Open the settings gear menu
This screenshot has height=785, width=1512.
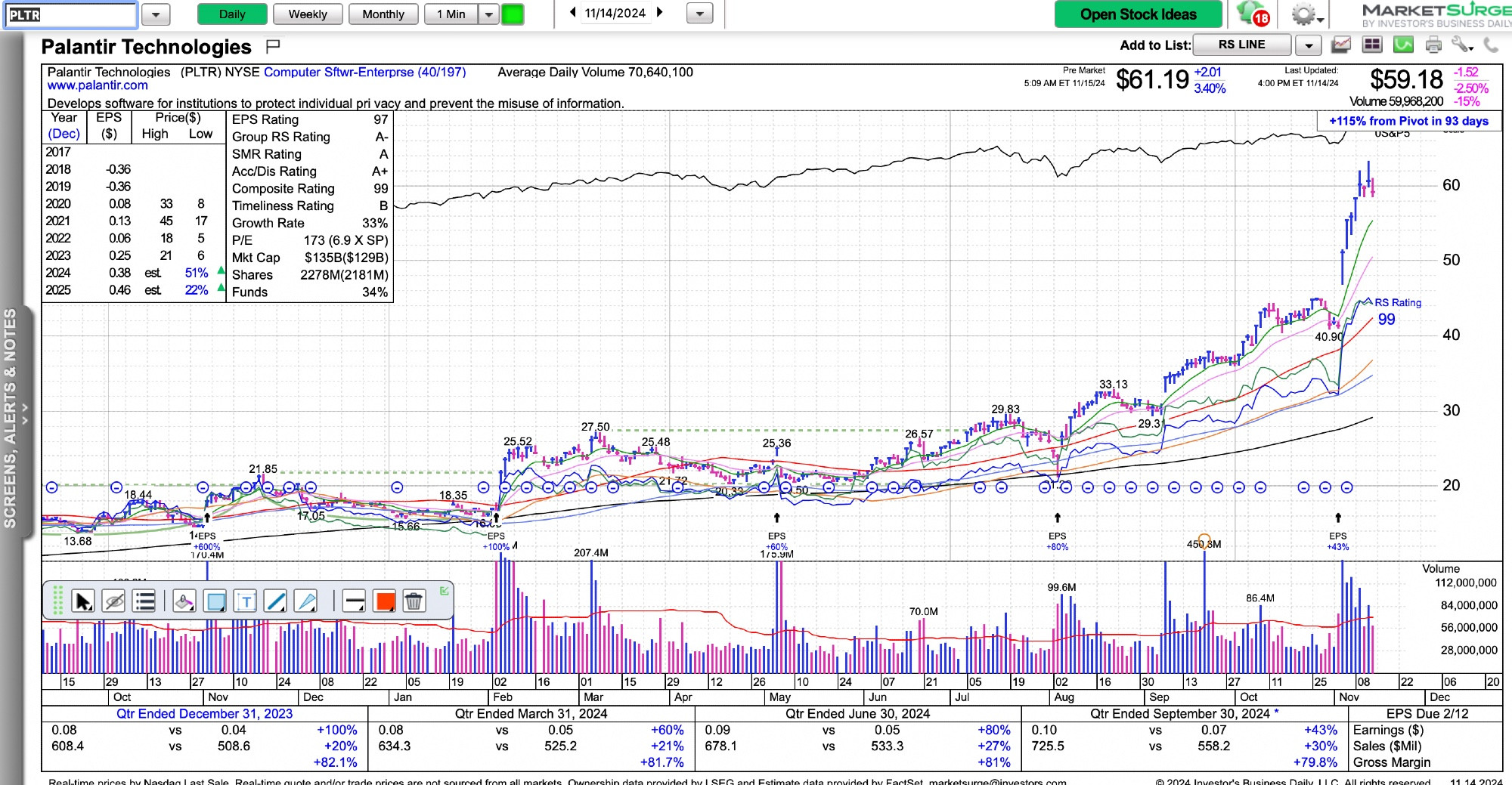click(1306, 14)
